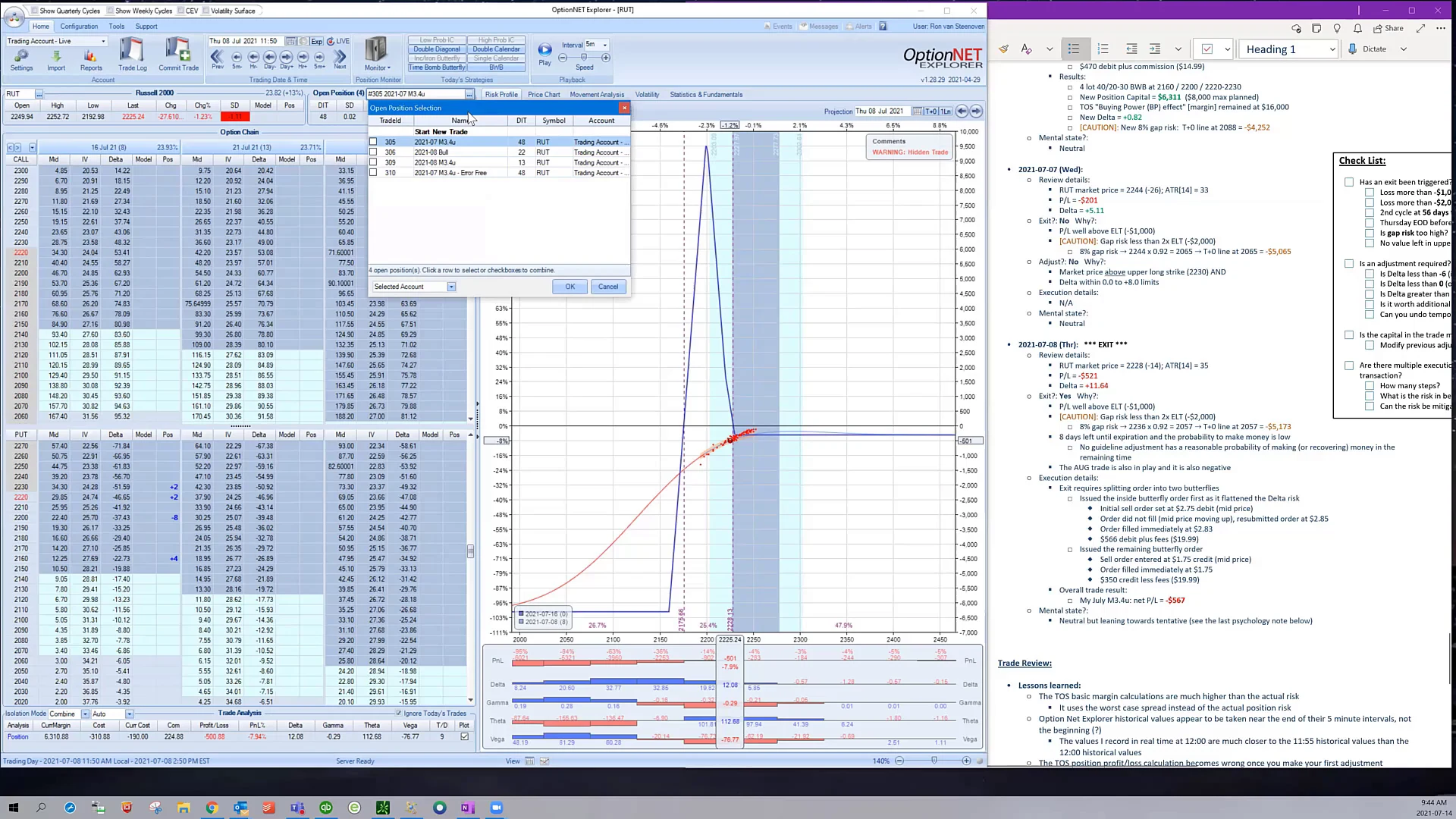Click the Commit Trade icon
Screen dimensions: 1456x819
(178, 55)
